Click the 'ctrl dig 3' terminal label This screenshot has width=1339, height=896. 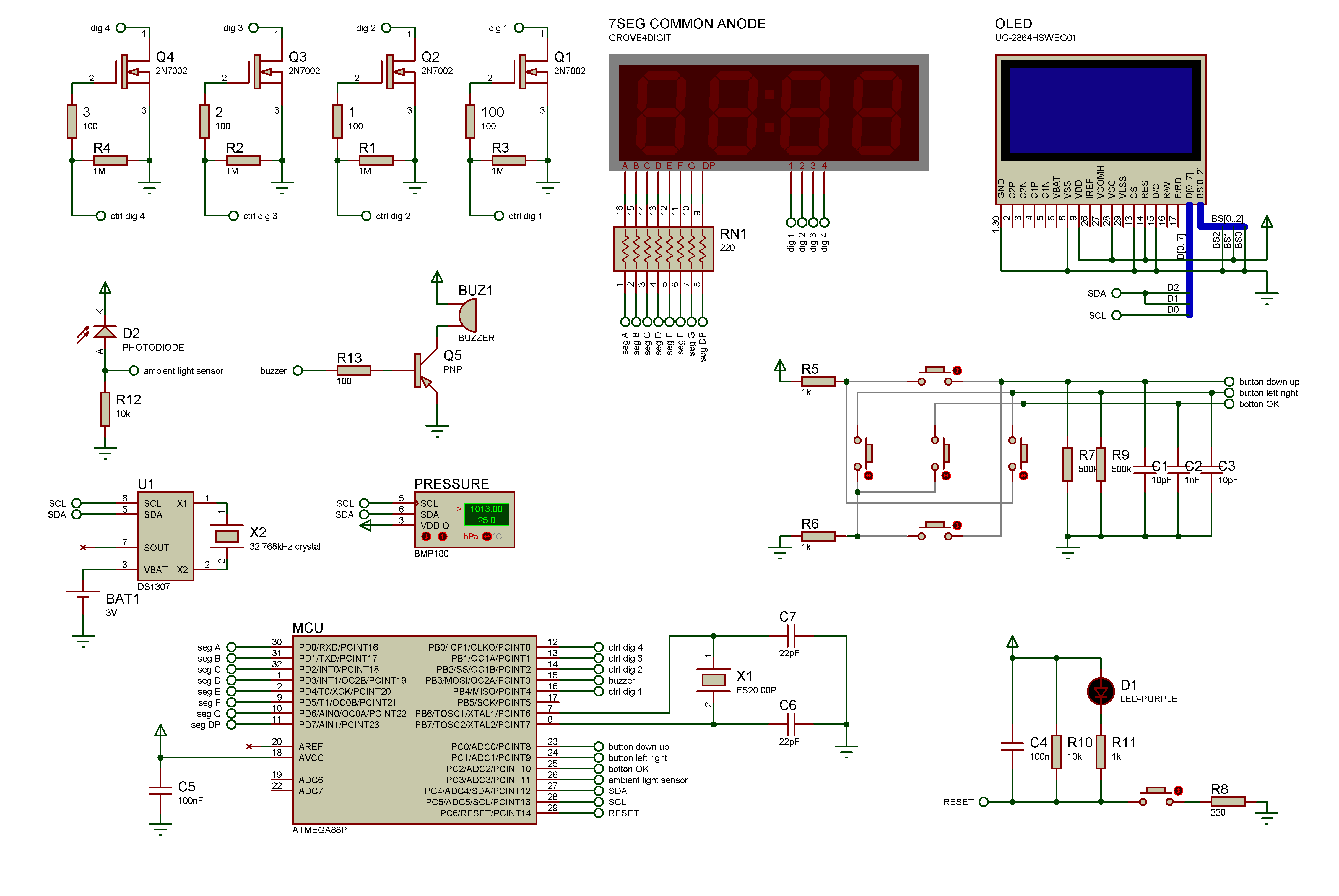(260, 216)
